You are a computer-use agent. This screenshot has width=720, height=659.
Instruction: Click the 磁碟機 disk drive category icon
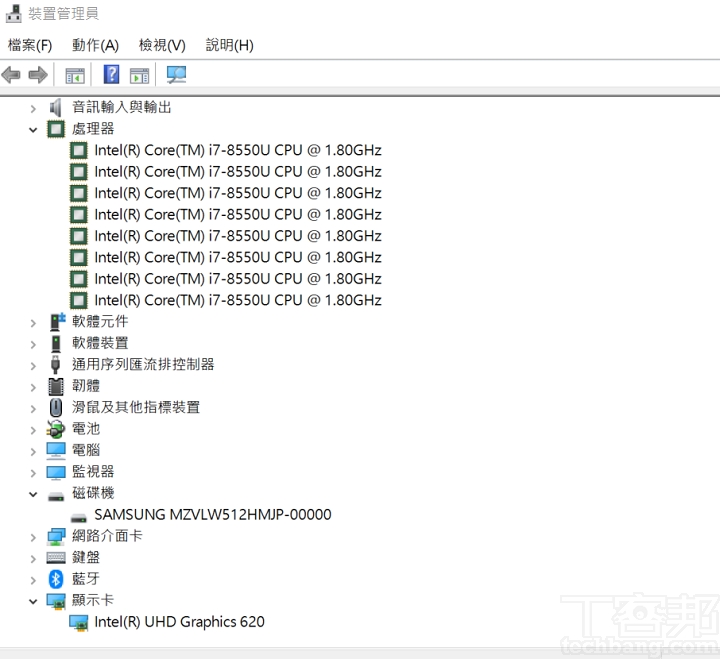click(56, 496)
